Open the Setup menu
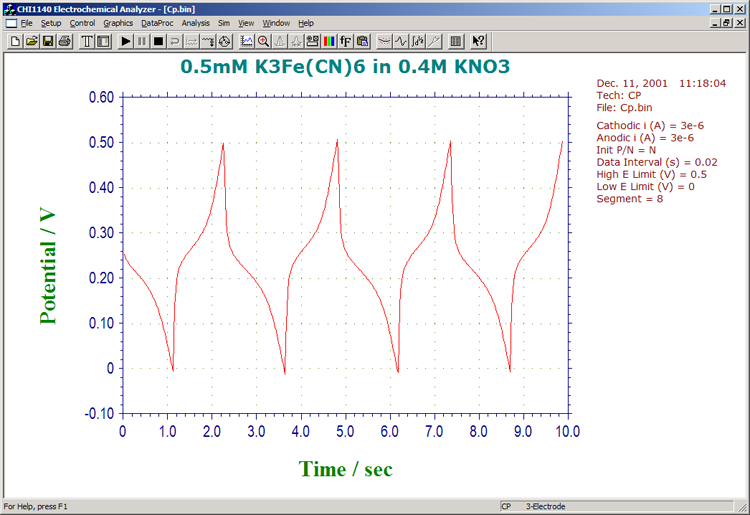 pos(51,22)
